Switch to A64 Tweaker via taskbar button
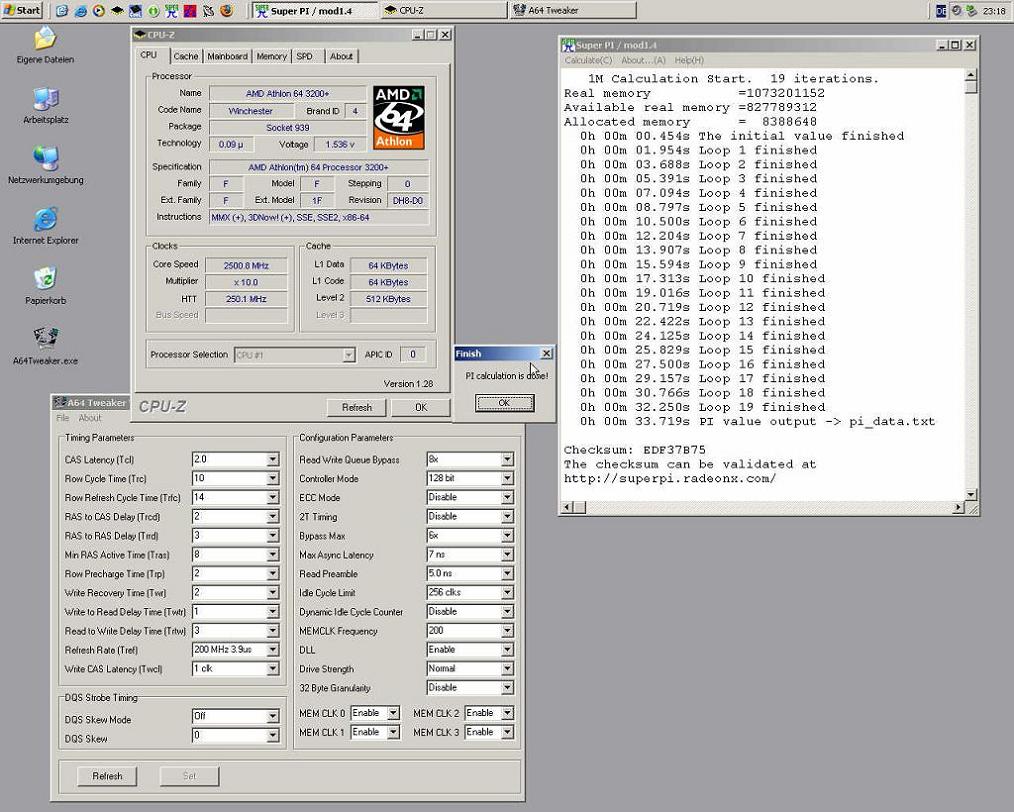The height and width of the screenshot is (812, 1014). pyautogui.click(x=573, y=10)
